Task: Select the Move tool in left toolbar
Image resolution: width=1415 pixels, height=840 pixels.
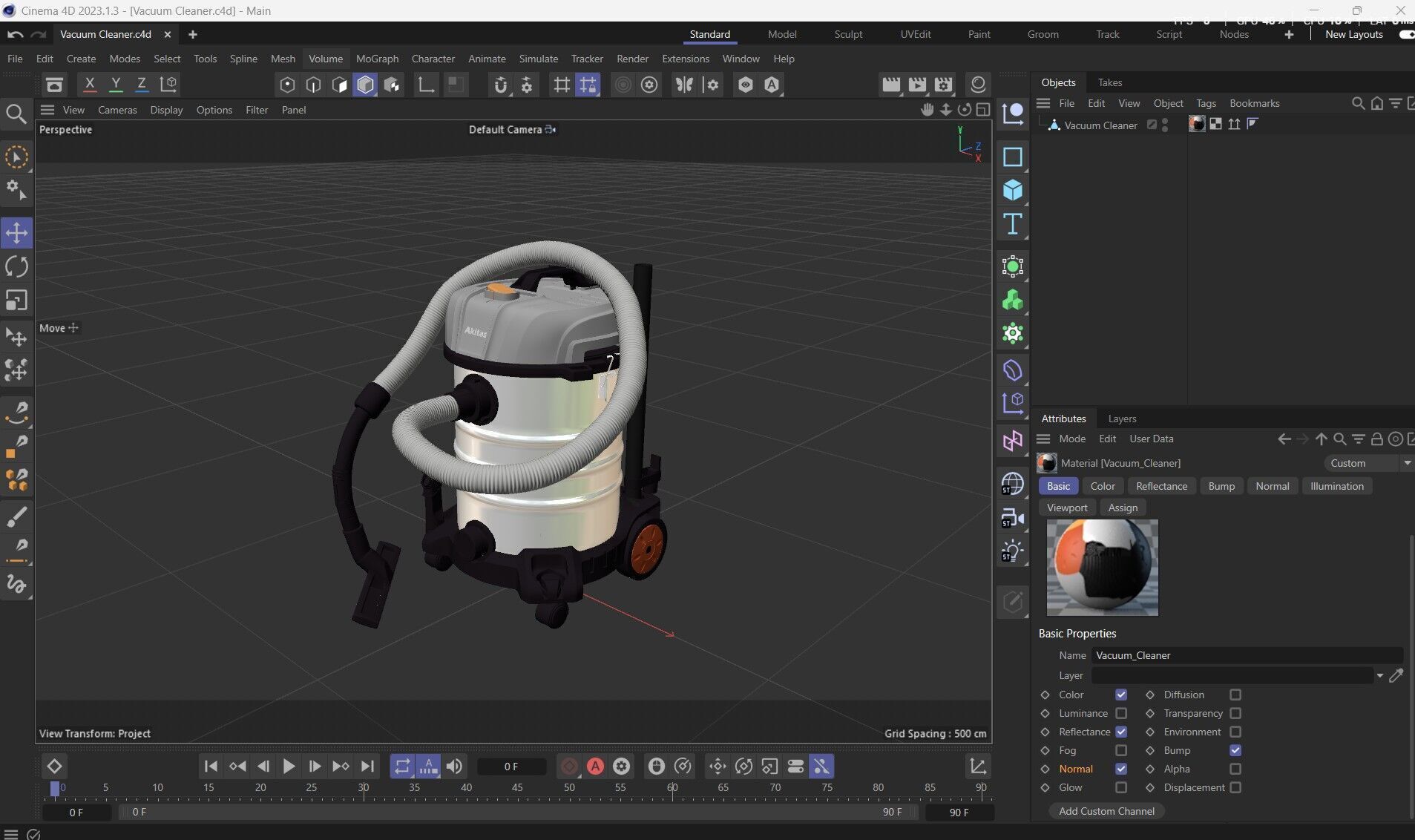Action: pos(16,233)
